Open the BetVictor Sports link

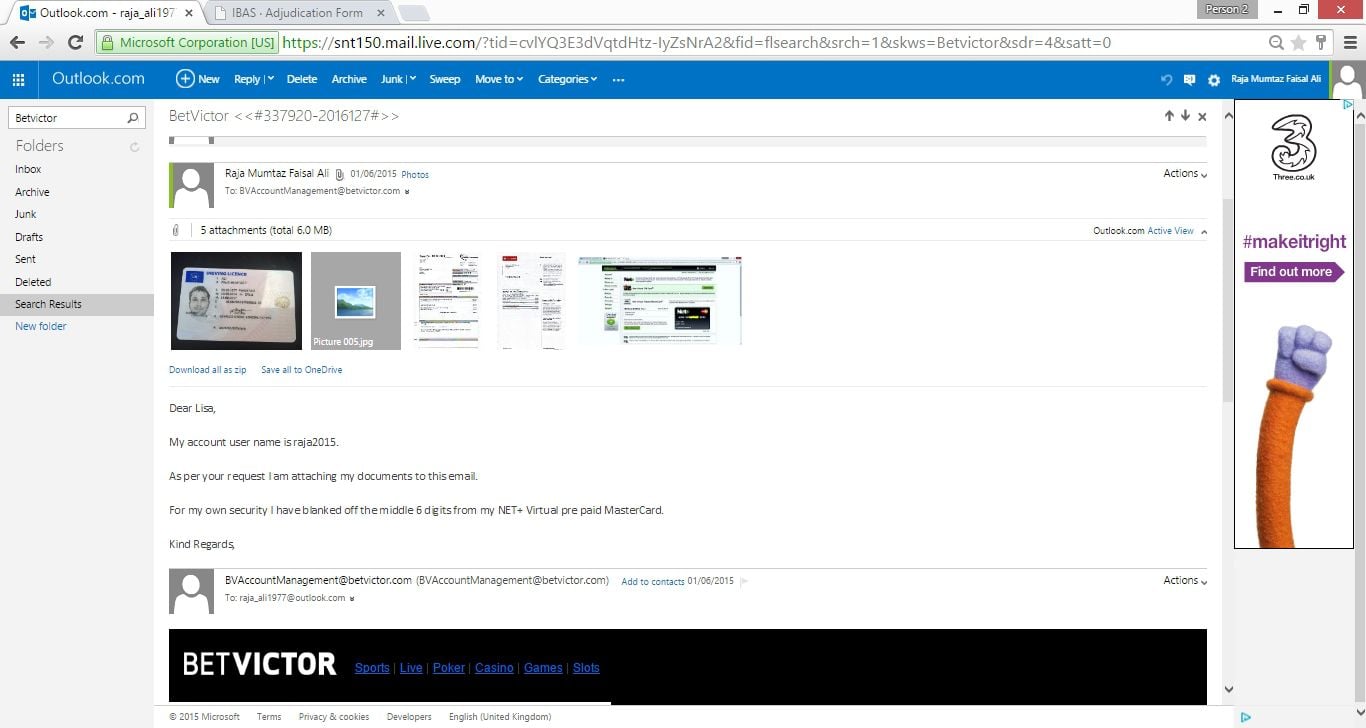pyautogui.click(x=372, y=668)
